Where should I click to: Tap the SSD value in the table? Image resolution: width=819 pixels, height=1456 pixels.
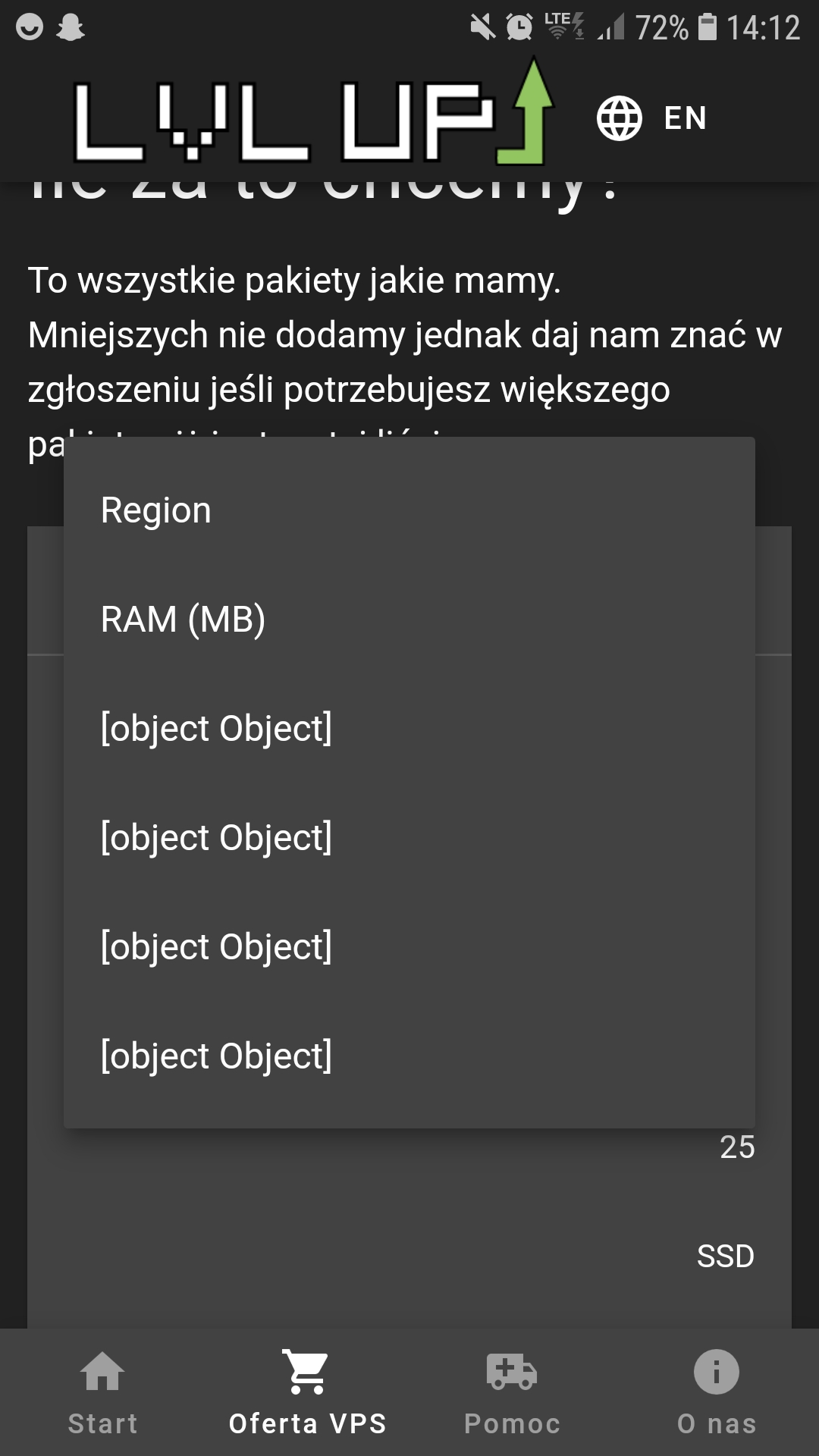click(x=725, y=1257)
